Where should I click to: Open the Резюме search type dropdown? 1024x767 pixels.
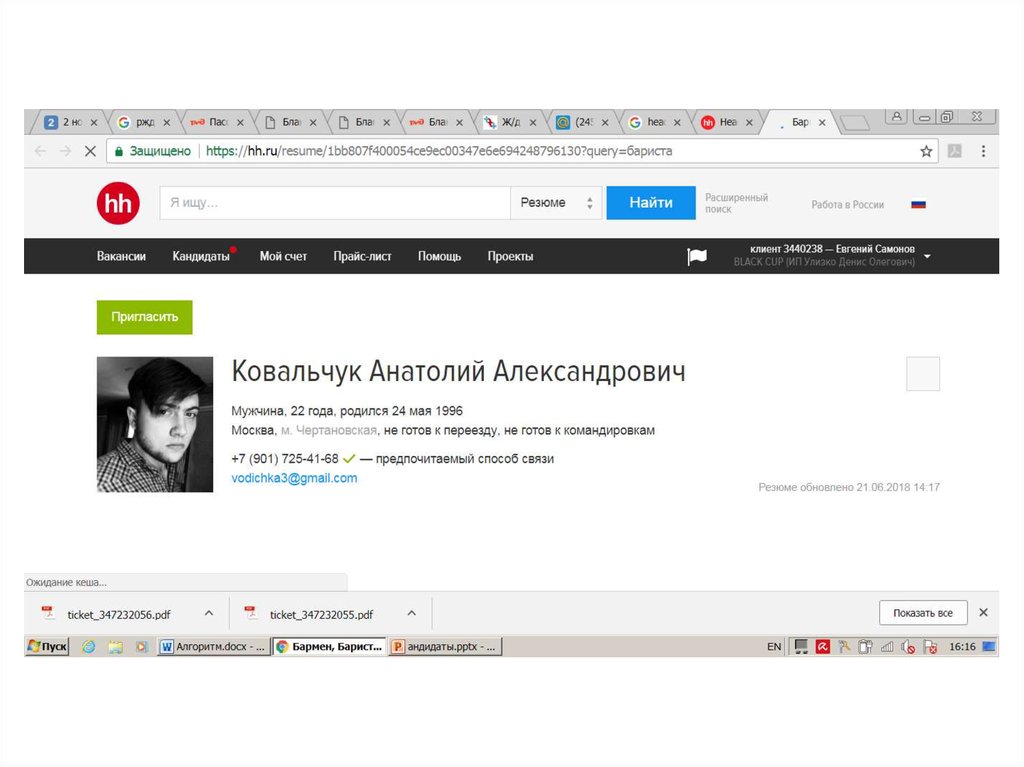(x=555, y=203)
